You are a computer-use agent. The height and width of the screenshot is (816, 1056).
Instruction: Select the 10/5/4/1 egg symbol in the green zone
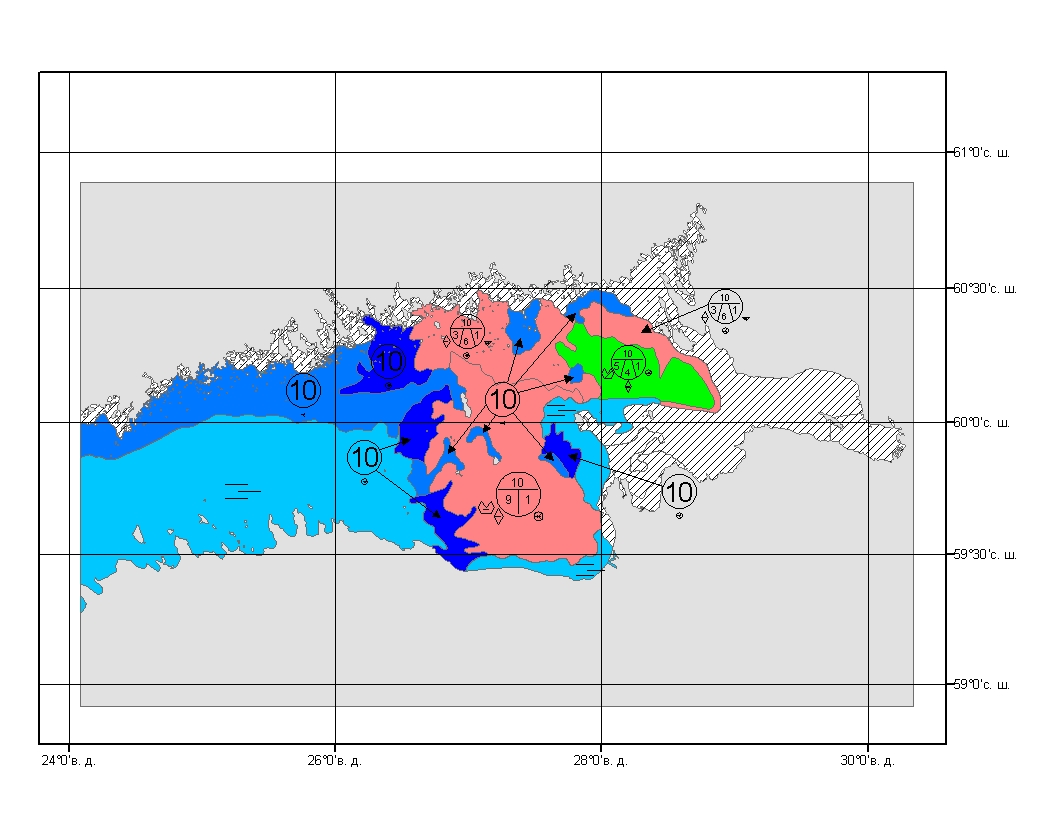coord(628,362)
